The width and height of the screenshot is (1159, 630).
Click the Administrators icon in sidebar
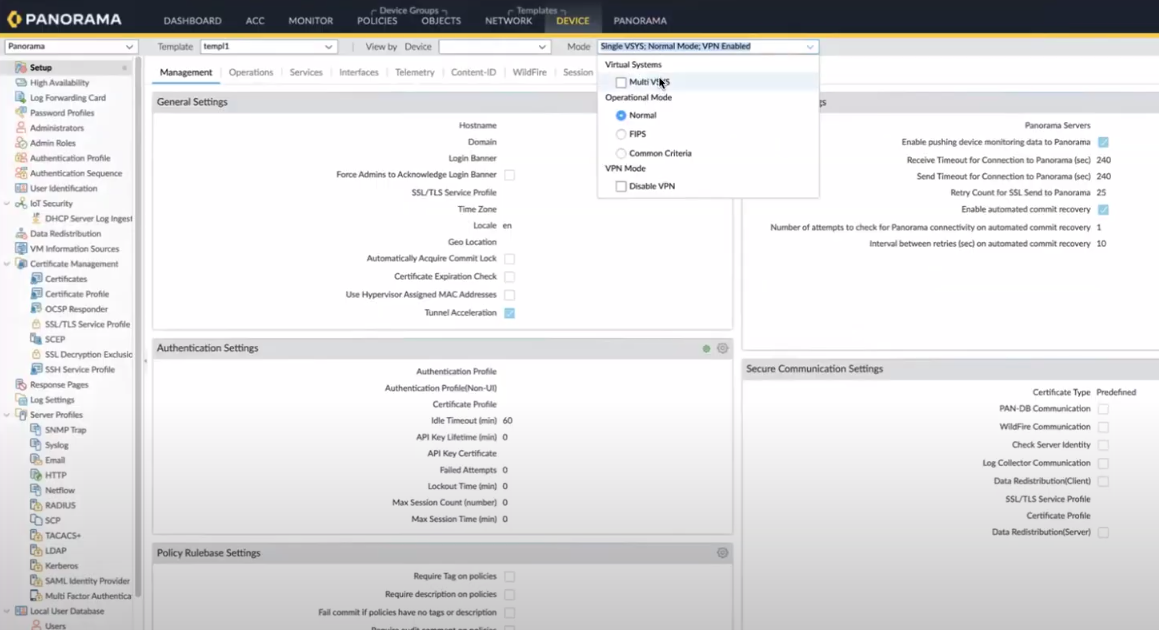(x=21, y=128)
